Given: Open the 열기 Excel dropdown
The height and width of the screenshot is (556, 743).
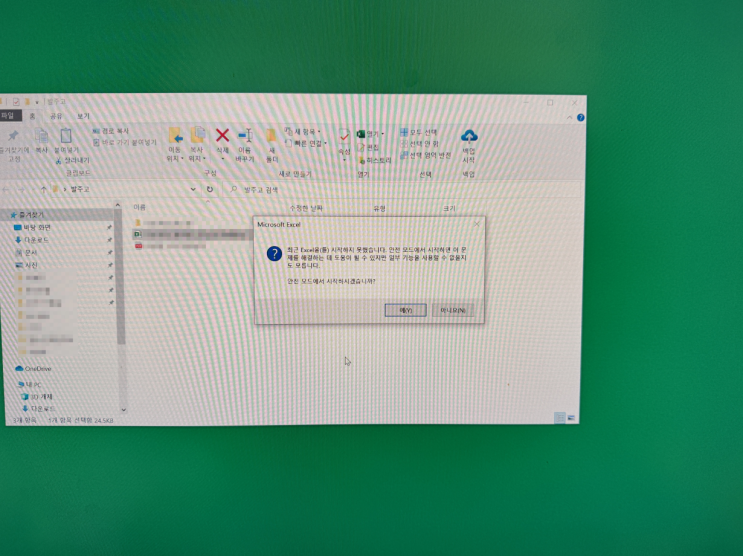Looking at the screenshot, I should [371, 134].
